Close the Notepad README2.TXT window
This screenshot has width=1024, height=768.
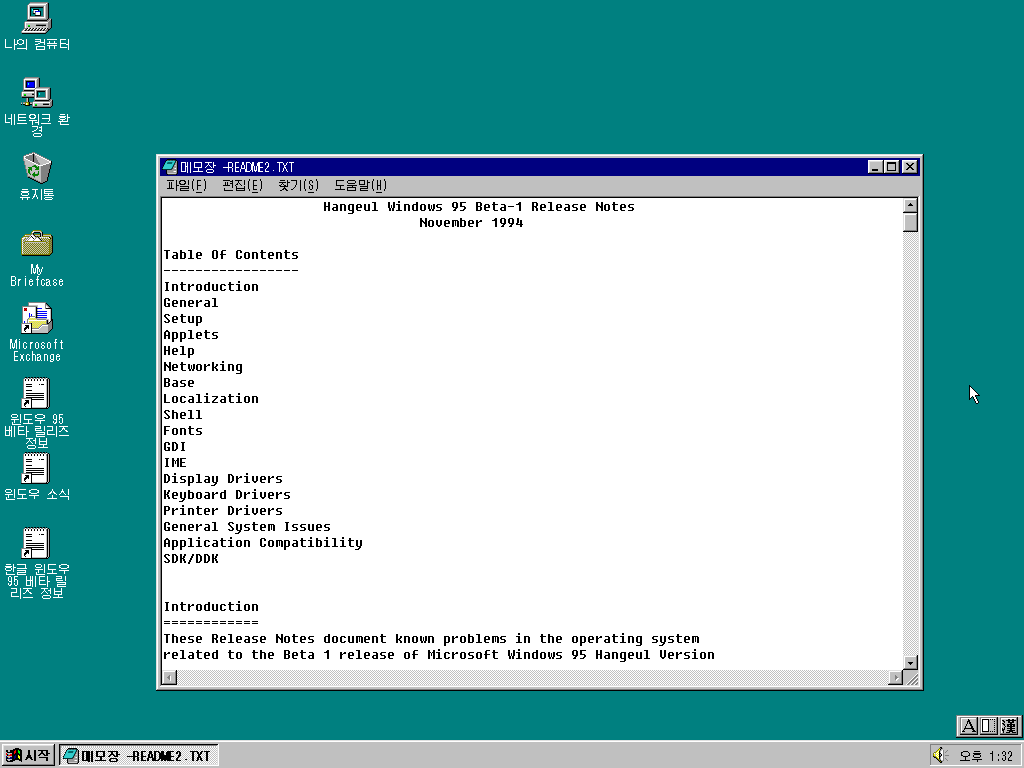(x=909, y=167)
